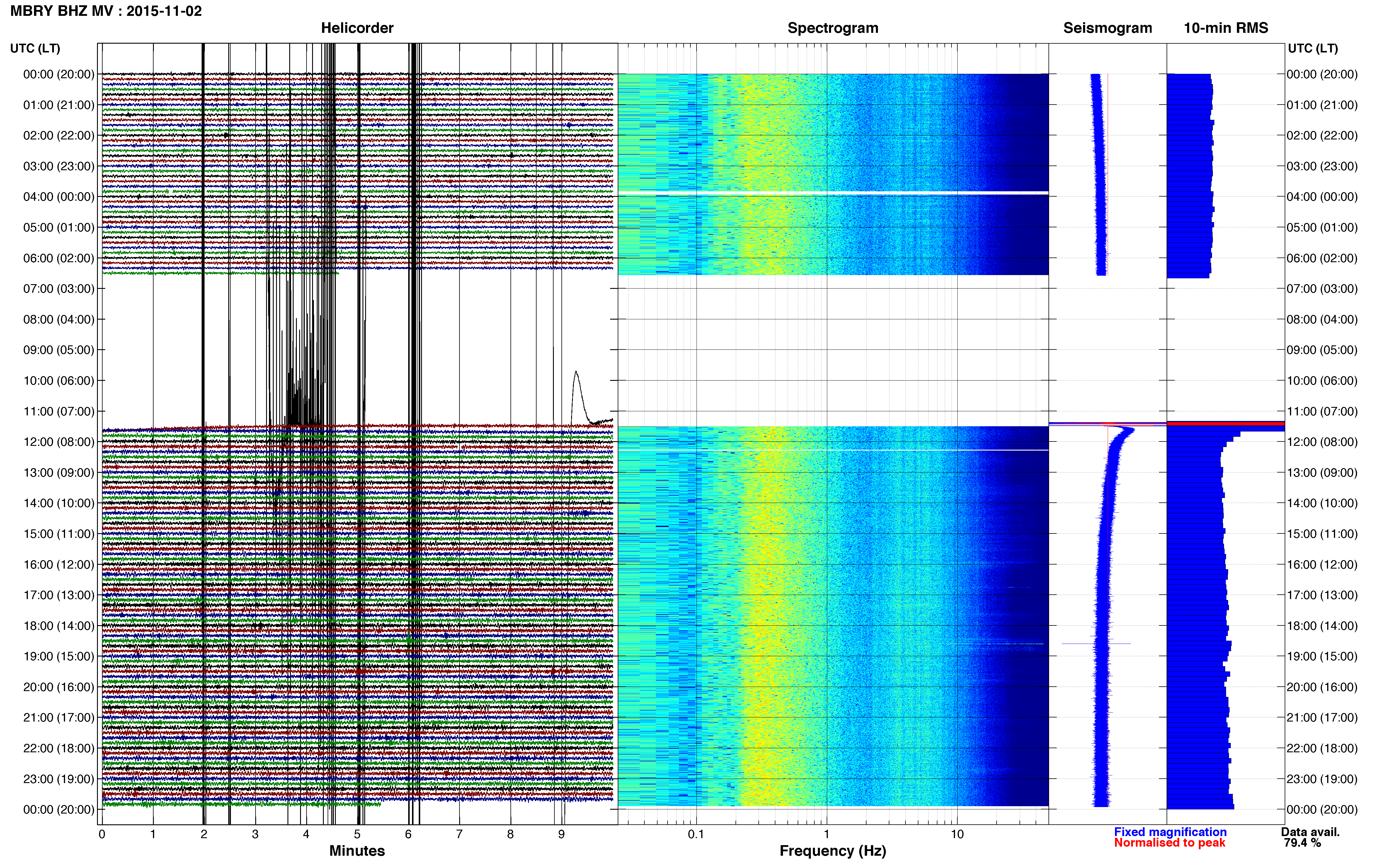The image size is (1389, 868).
Task: Click the left 00:00 (20:00) label at top
Action: pyautogui.click(x=59, y=74)
